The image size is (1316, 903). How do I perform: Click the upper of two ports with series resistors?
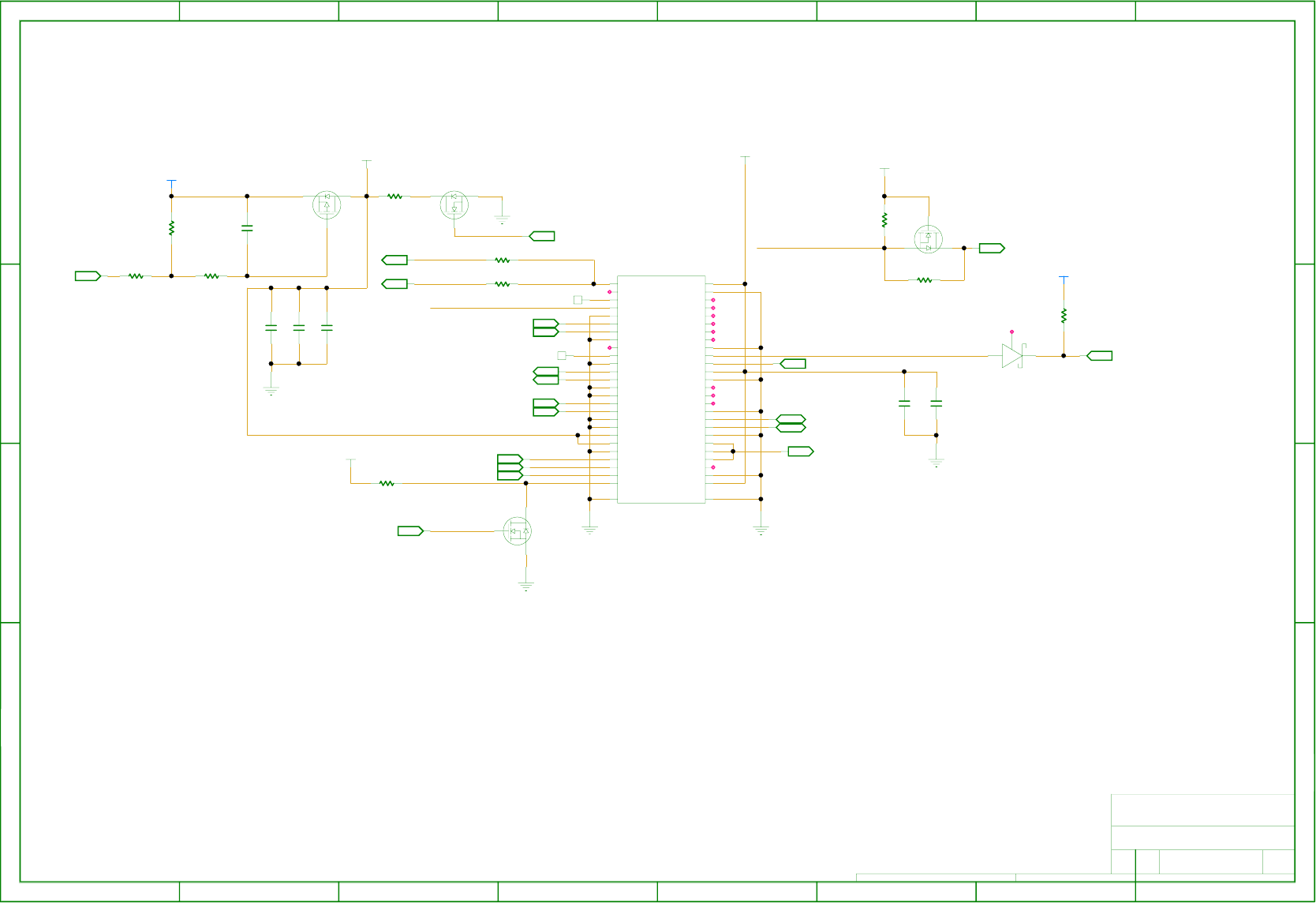point(394,260)
